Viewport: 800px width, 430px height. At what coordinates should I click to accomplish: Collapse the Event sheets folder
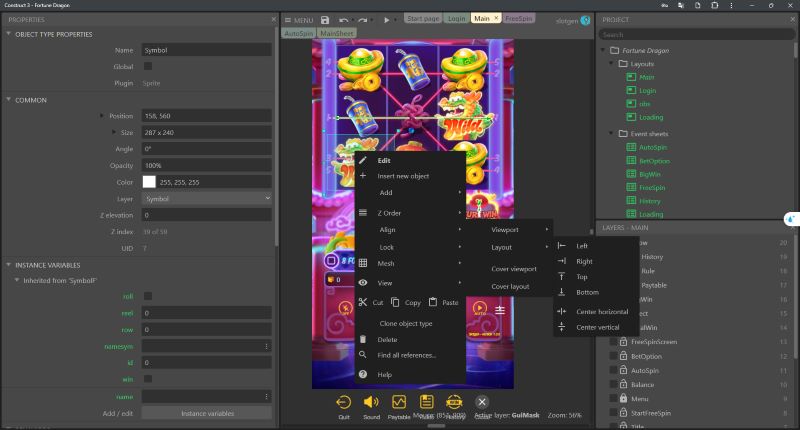coord(611,133)
